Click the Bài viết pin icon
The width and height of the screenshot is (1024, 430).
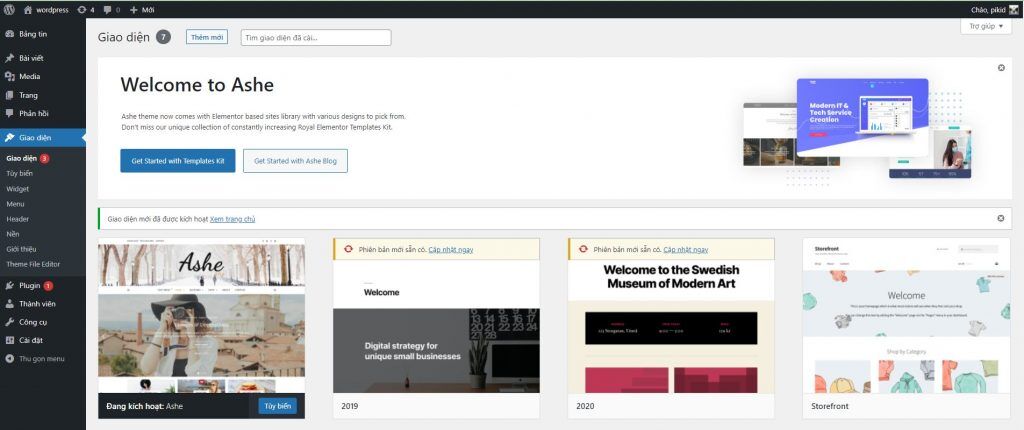point(9,58)
